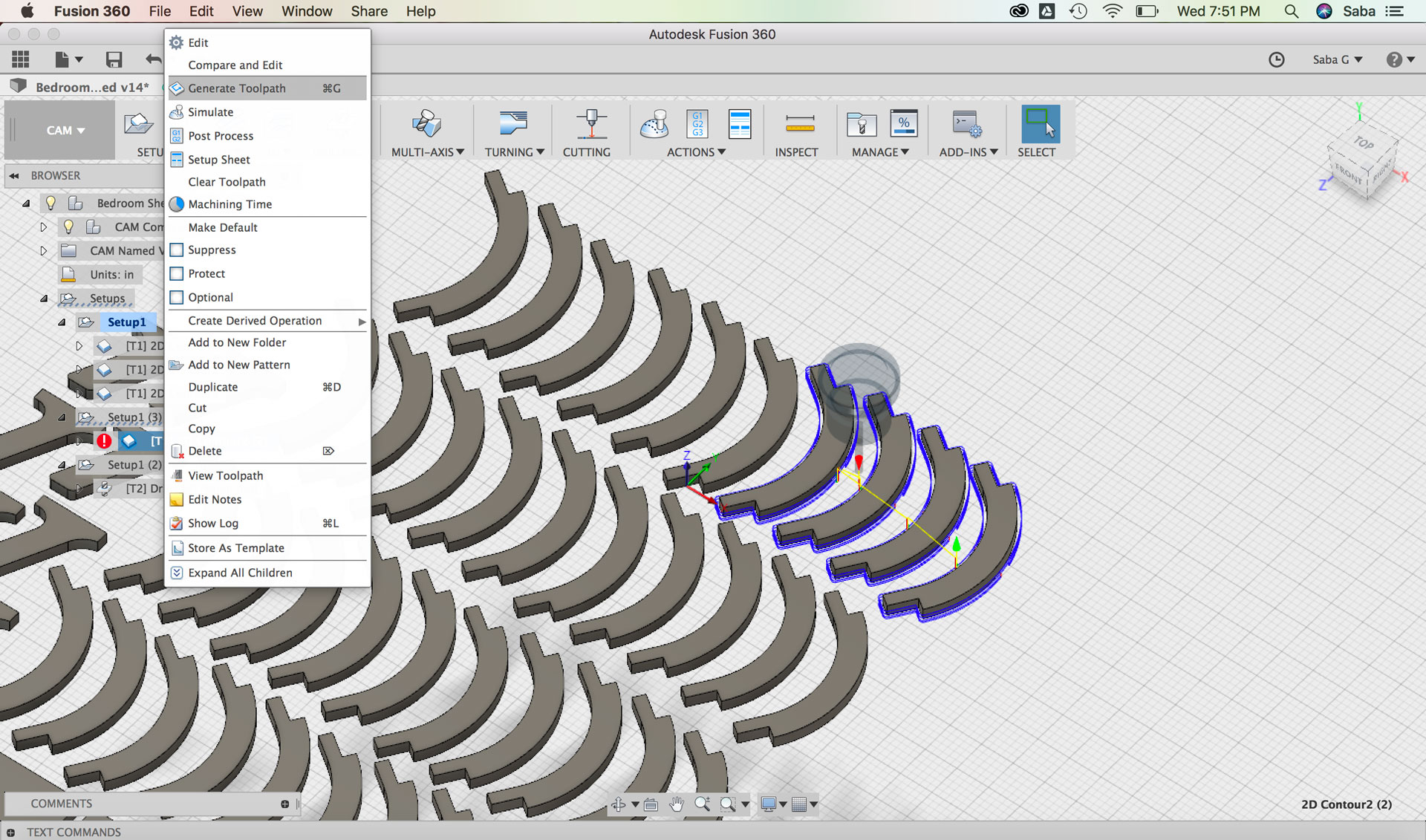Click the Cutting tool icon
The width and height of the screenshot is (1426, 840).
(x=590, y=124)
